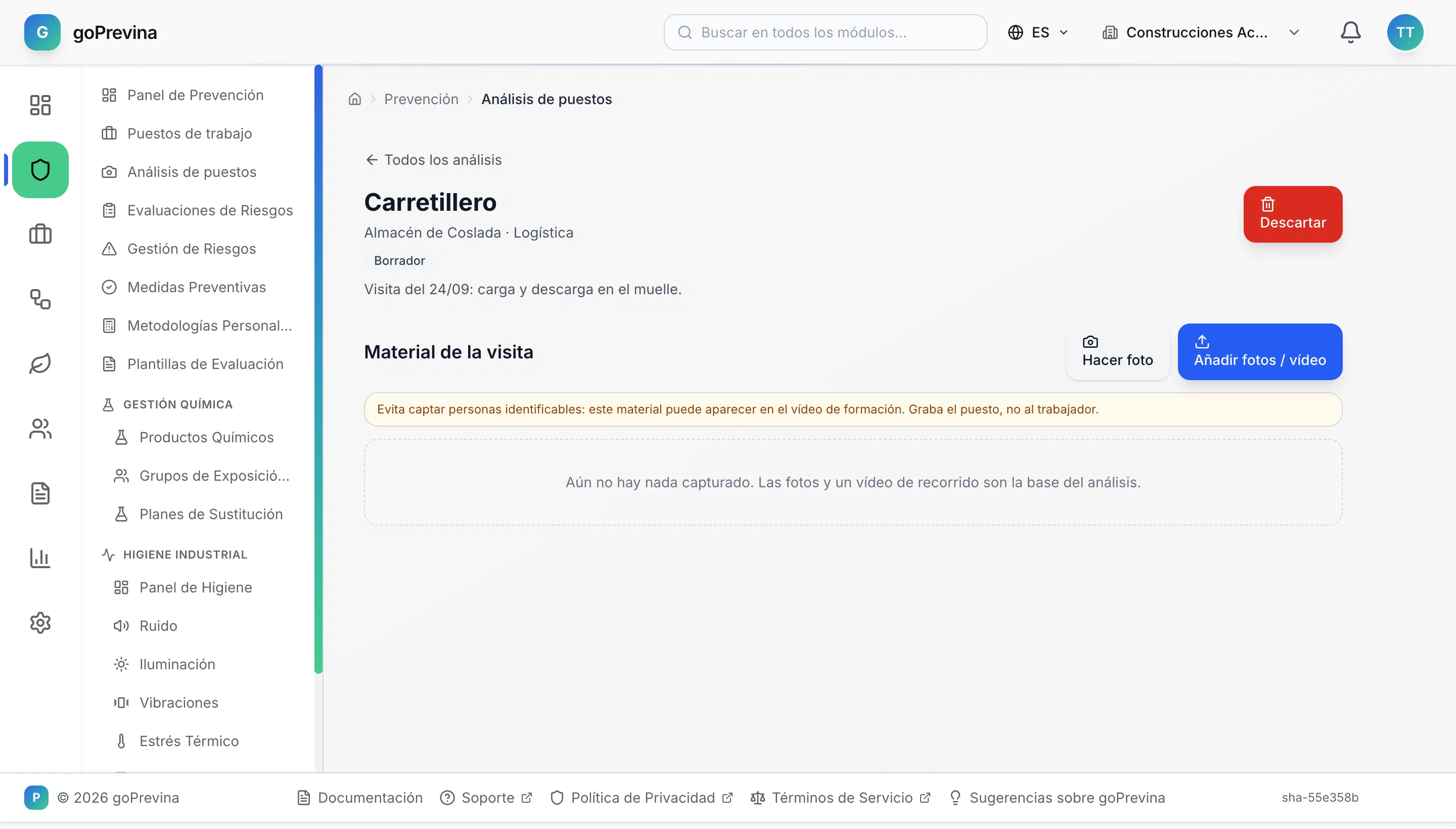1456x829 pixels.
Task: Open Gestión de Riesgos menu item
Action: 198,249
